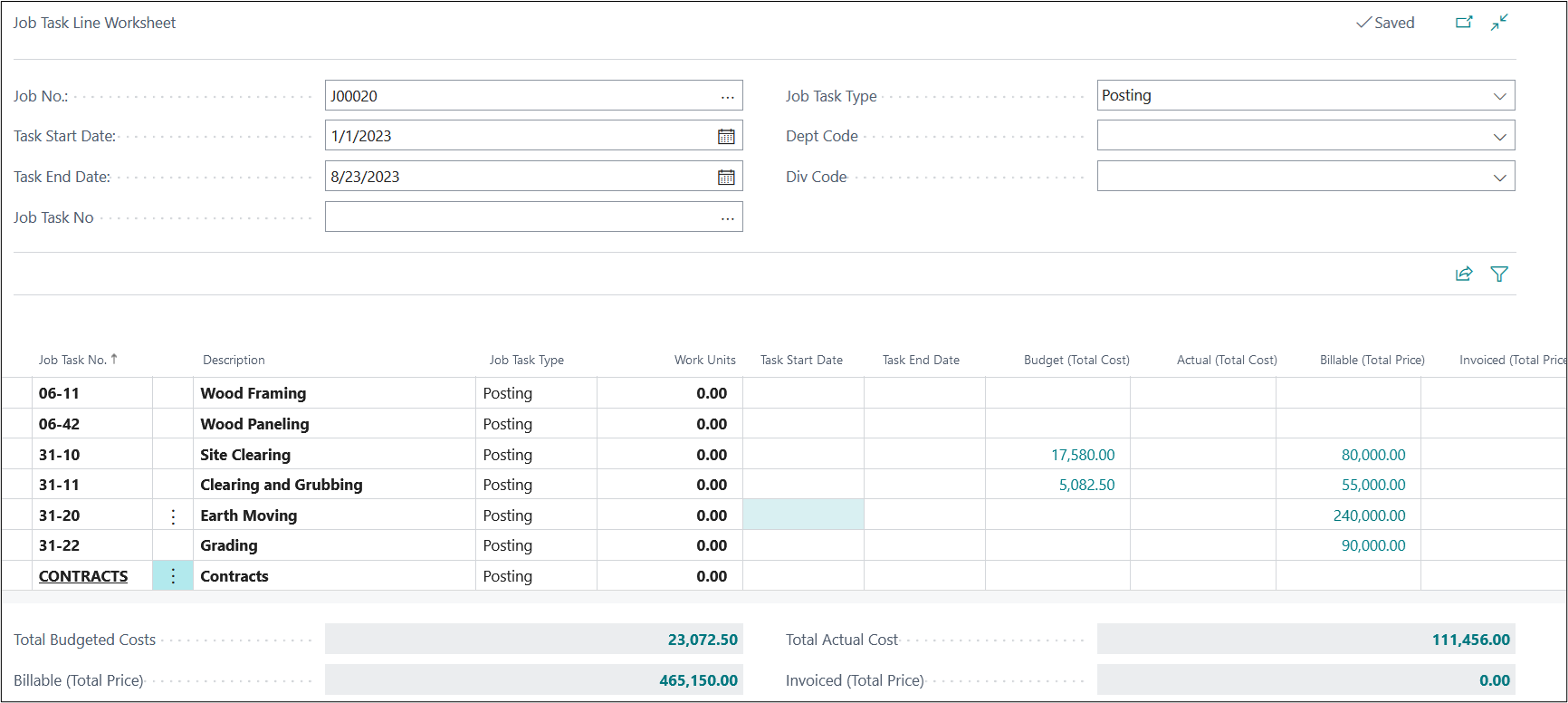Drill into Site Clearing budget 17,580.00

[1083, 455]
